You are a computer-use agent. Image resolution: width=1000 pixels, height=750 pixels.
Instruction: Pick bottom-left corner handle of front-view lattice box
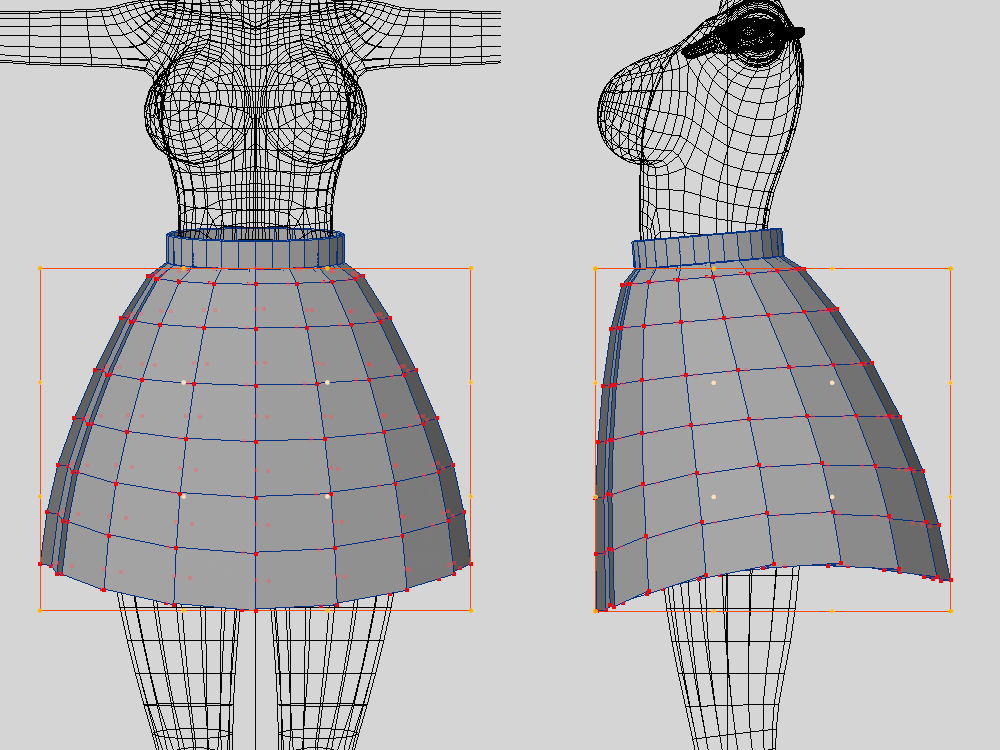pos(40,609)
